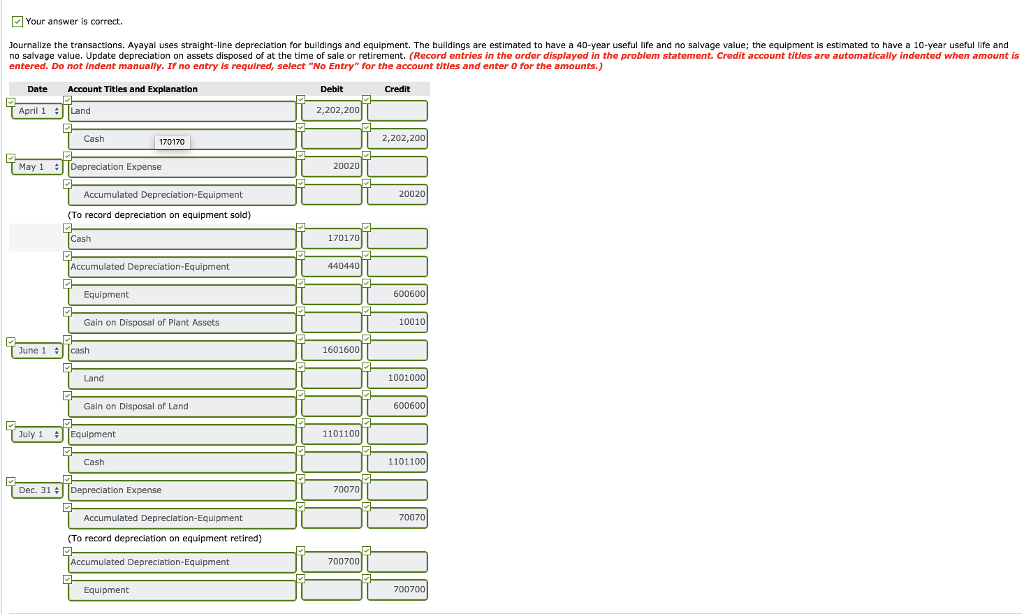The image size is (1024, 614).
Task: Select the Land account title field
Action: [180, 110]
